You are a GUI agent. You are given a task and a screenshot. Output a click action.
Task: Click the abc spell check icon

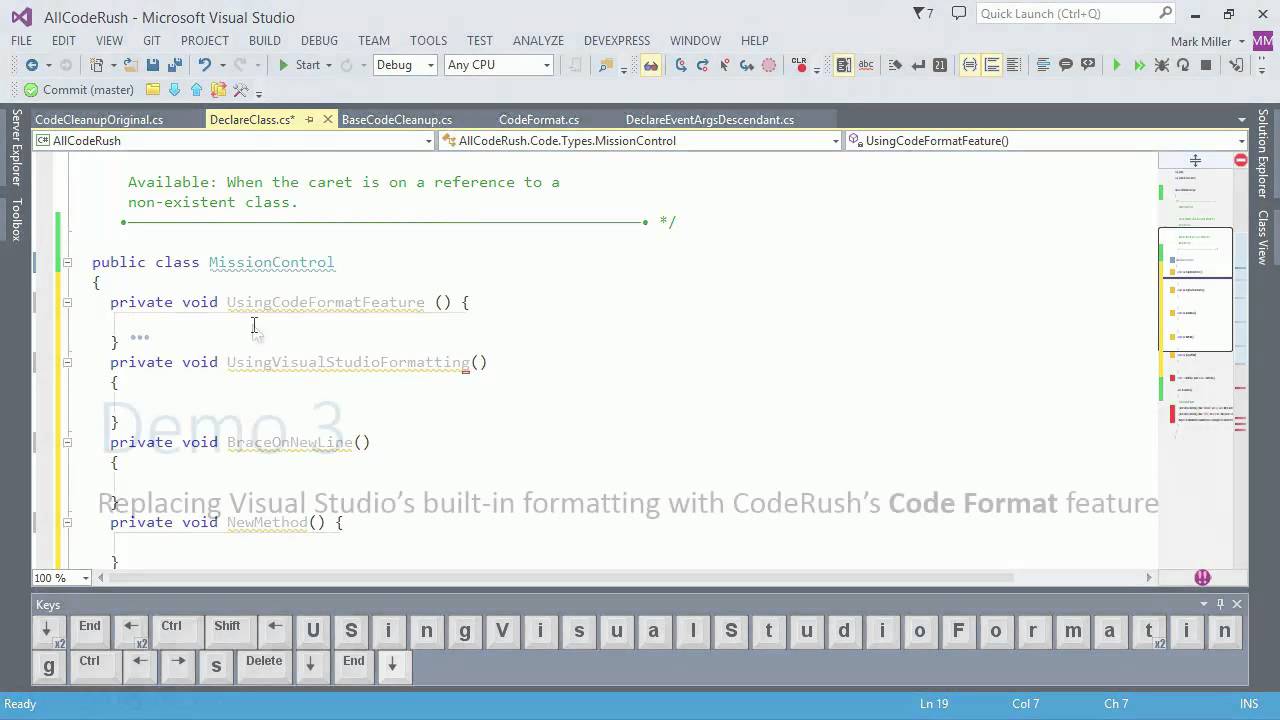point(866,65)
